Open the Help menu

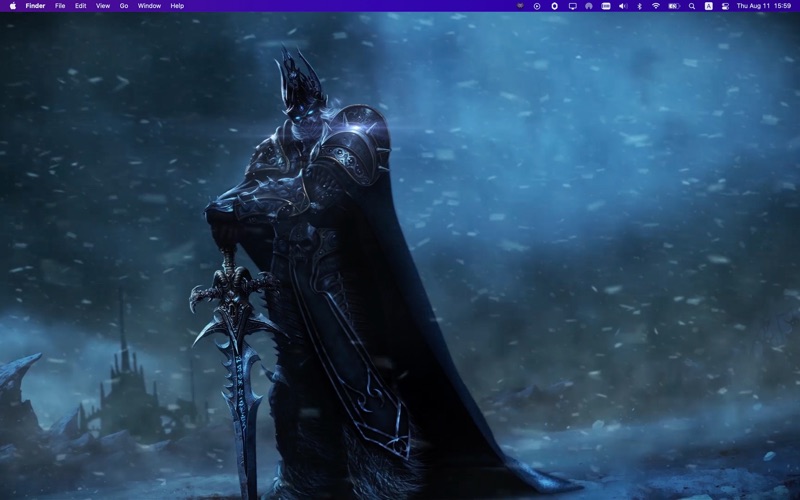177,6
